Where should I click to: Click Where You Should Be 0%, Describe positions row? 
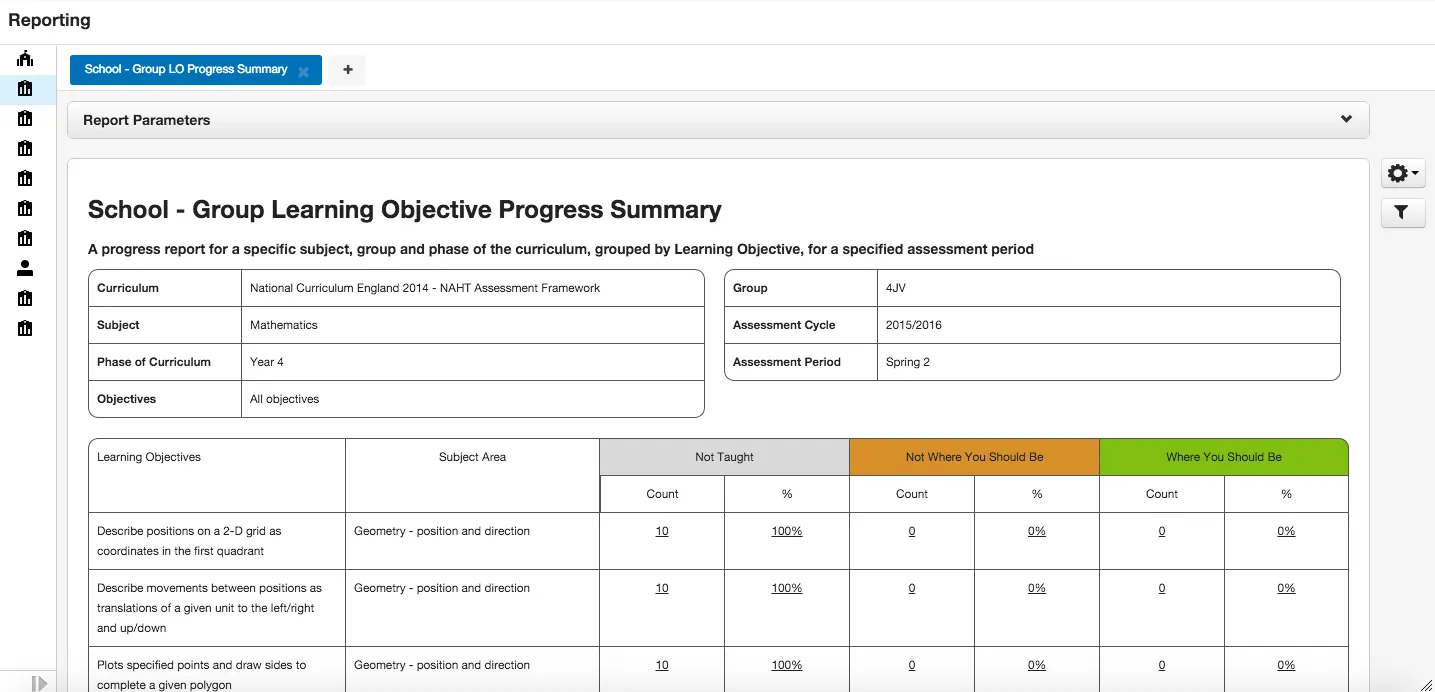point(1286,531)
